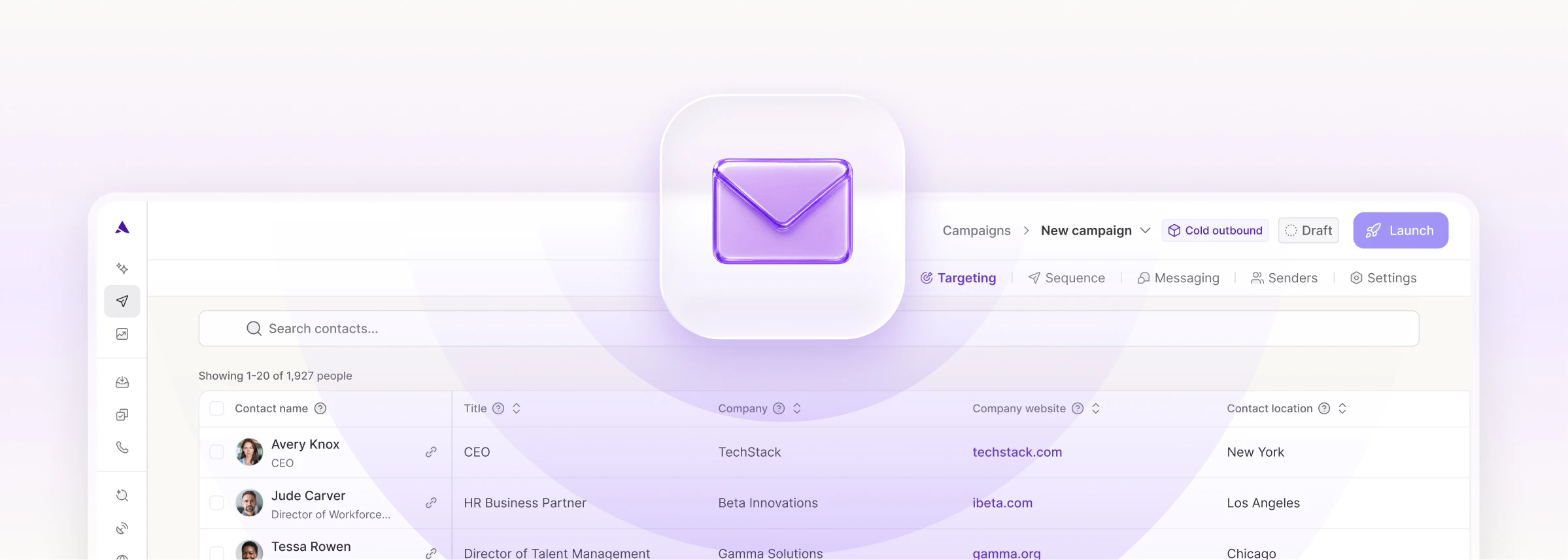Click link icon on Tessa Rowen row
Viewport: 1568px width, 560px height.
(431, 553)
